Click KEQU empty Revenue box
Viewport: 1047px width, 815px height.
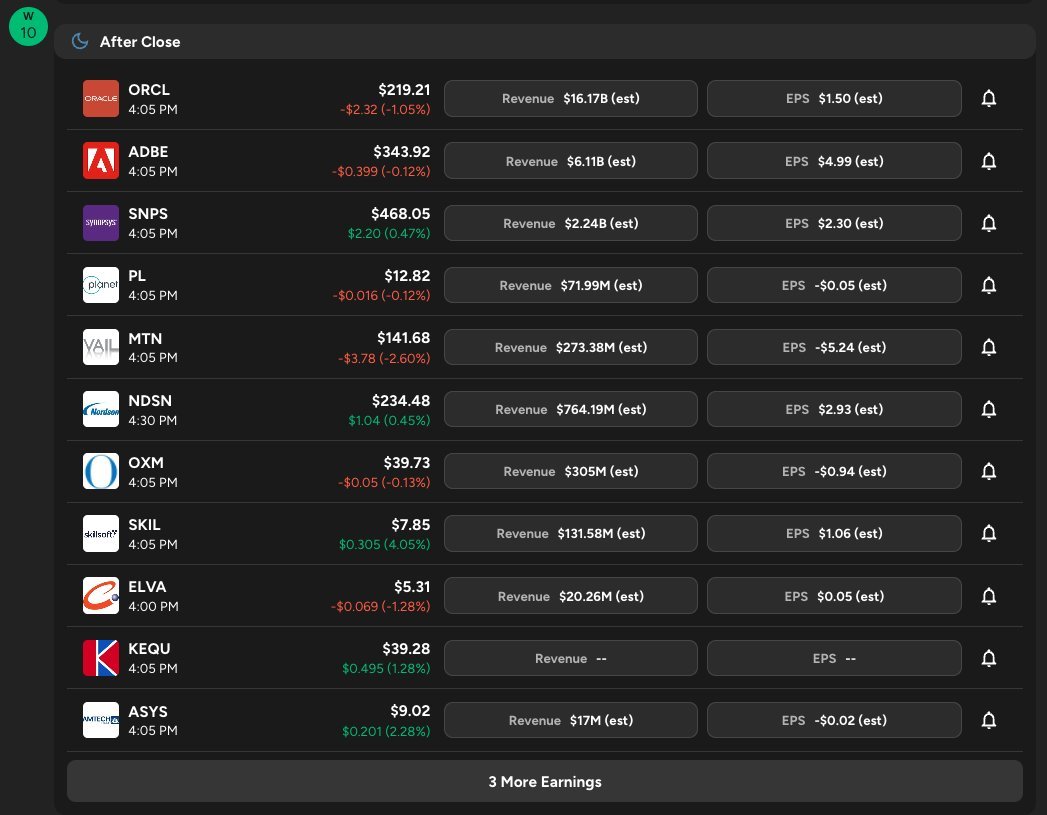(x=571, y=658)
